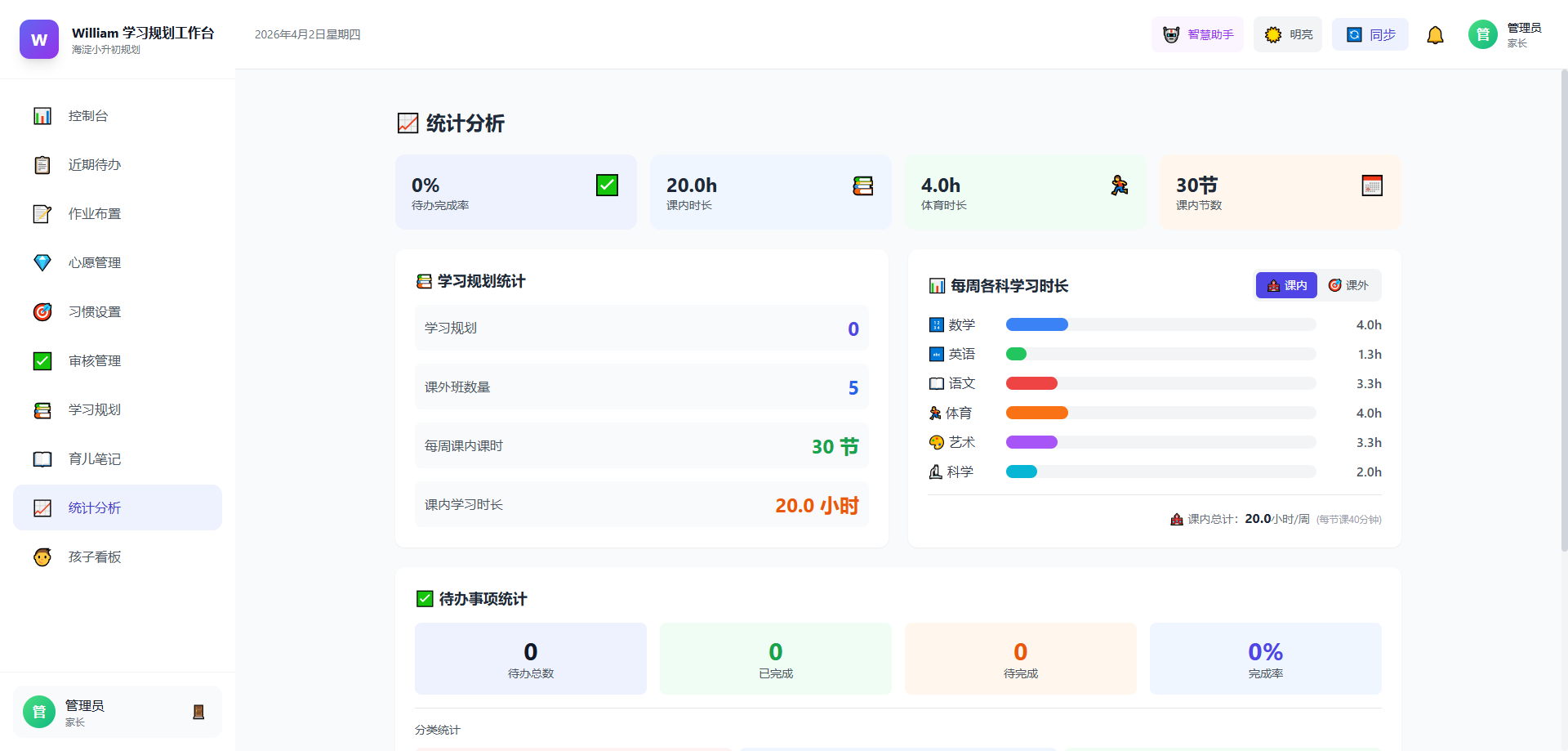The height and width of the screenshot is (751, 1568).
Task: Open the 学习规划 sidebar page
Action: 95,410
